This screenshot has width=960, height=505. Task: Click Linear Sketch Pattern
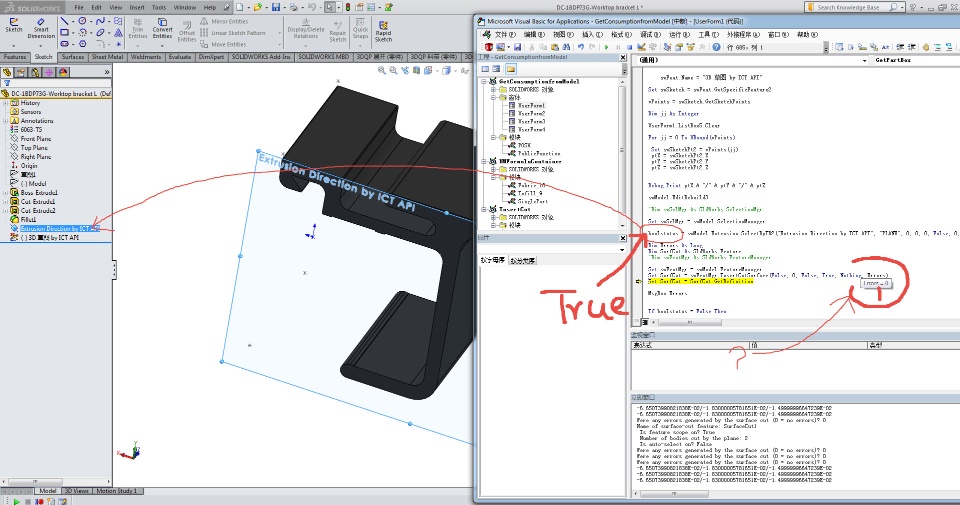click(x=233, y=33)
